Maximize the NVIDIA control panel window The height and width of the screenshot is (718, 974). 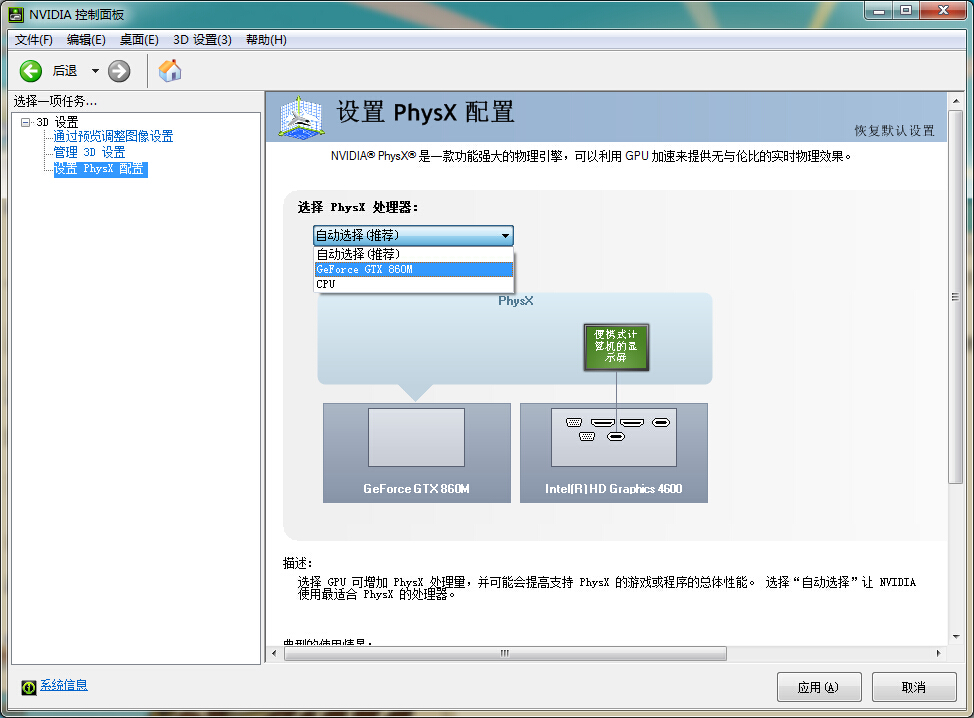click(x=906, y=11)
